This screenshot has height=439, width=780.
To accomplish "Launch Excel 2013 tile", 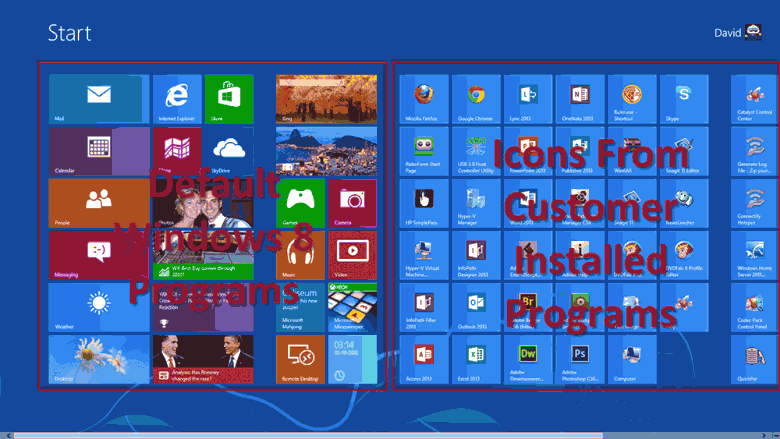I will 476,359.
